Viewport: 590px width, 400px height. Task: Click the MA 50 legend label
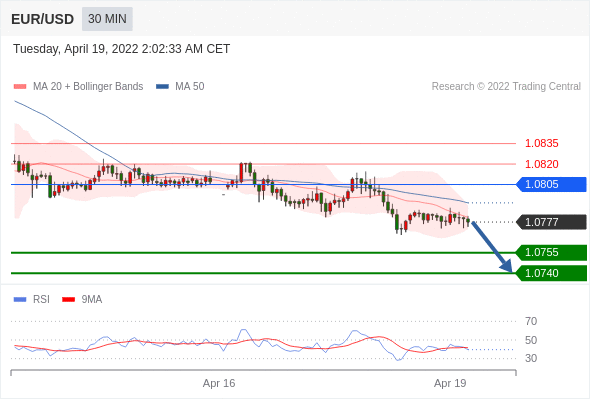pyautogui.click(x=190, y=87)
